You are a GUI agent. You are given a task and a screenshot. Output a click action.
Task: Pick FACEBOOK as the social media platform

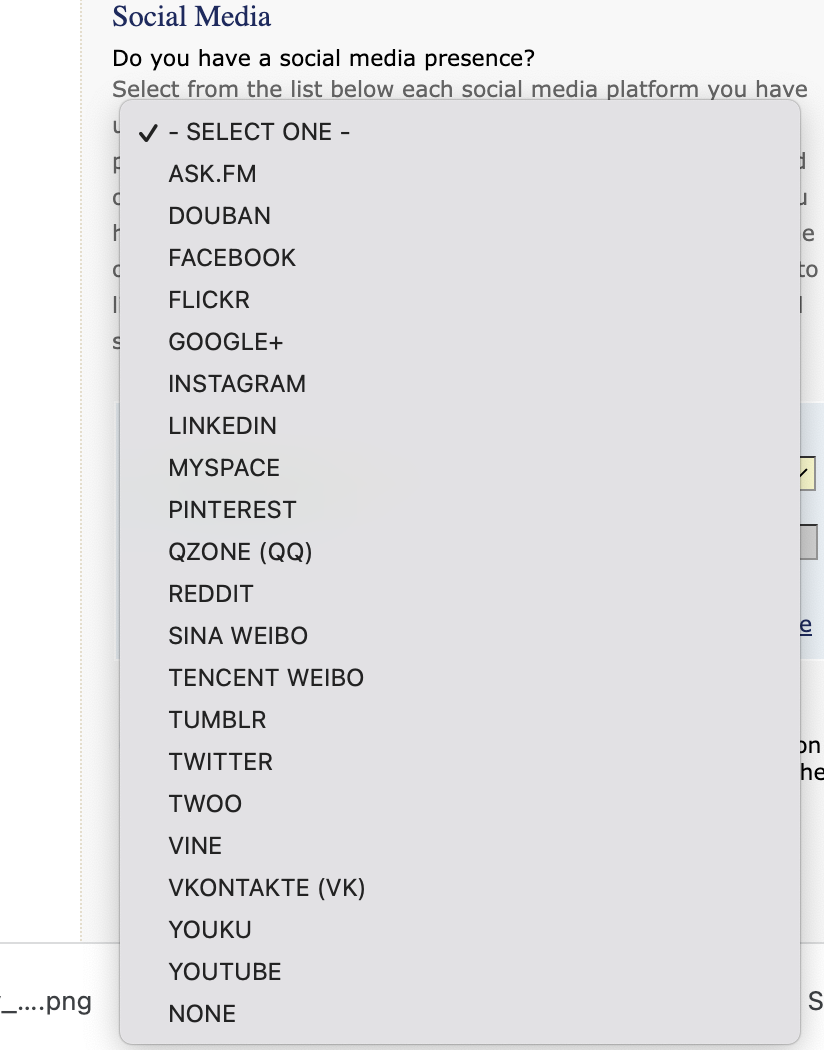(232, 258)
